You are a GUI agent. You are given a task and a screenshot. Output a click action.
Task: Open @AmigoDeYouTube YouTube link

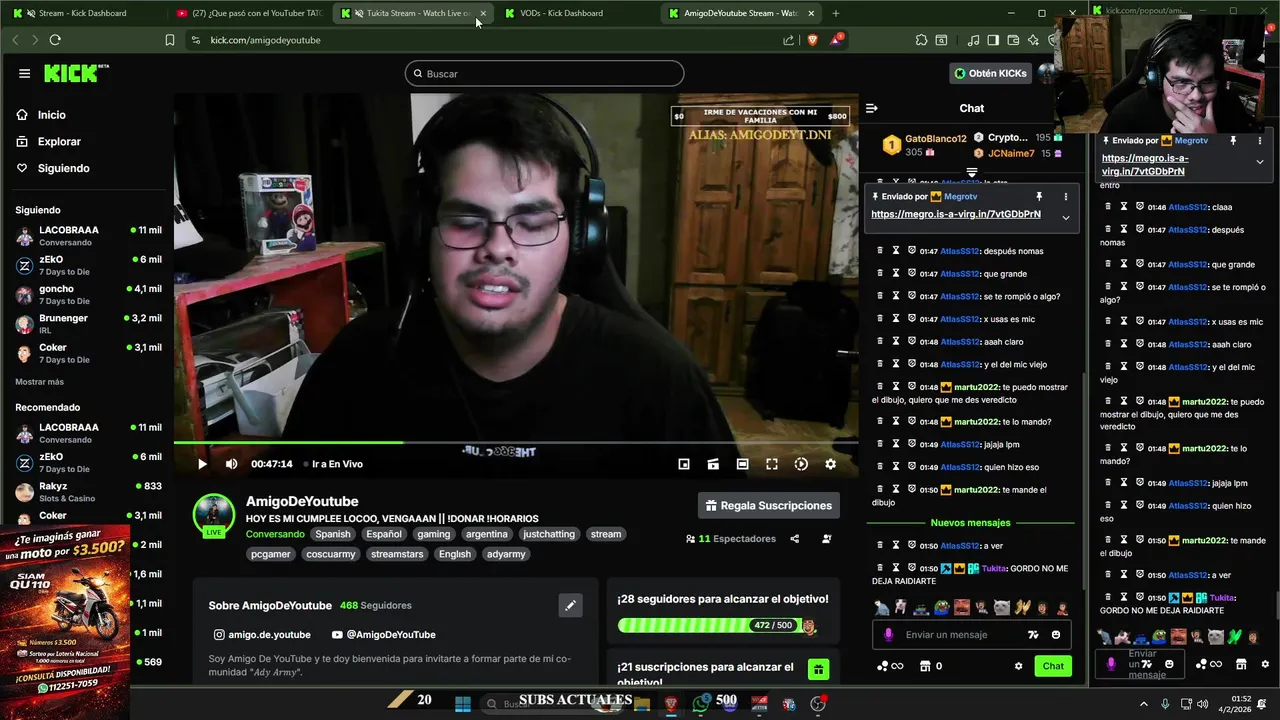(x=383, y=634)
